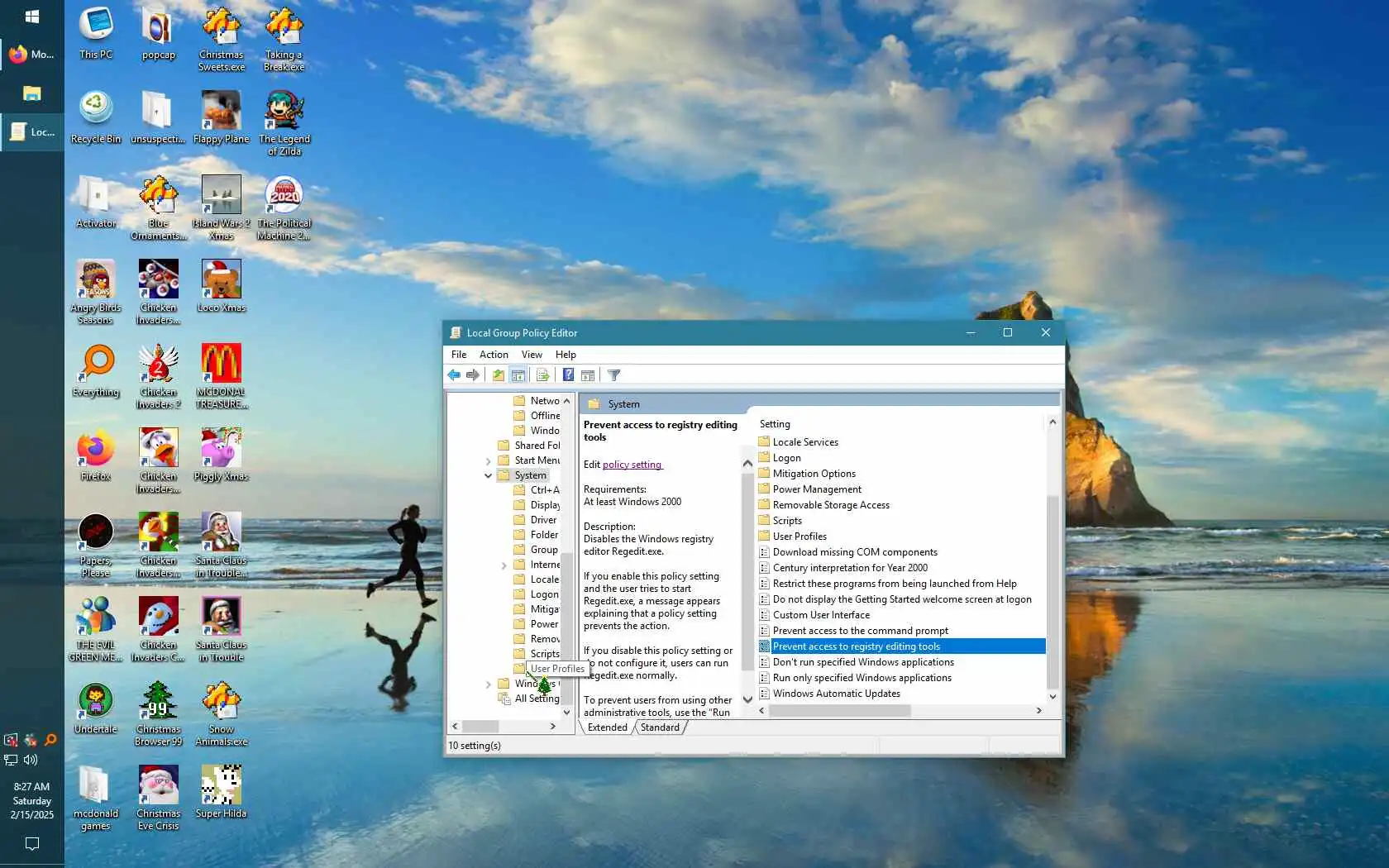1389x868 pixels.
Task: Select the Firefox desktop shortcut
Action: click(96, 455)
